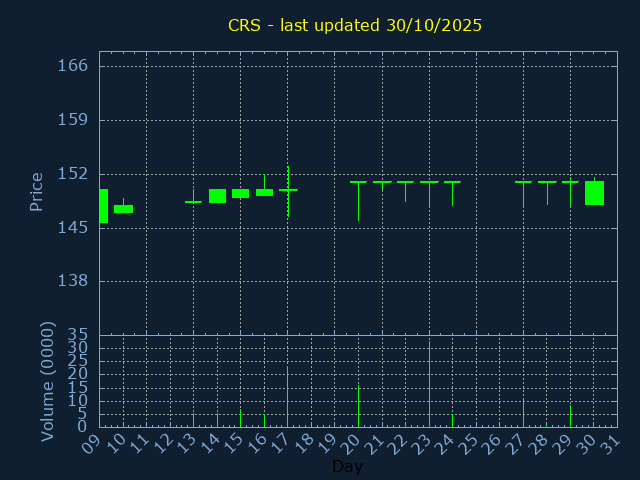Click the day 09 candlestick
Image resolution: width=640 pixels, height=480 pixels.
coord(103,206)
